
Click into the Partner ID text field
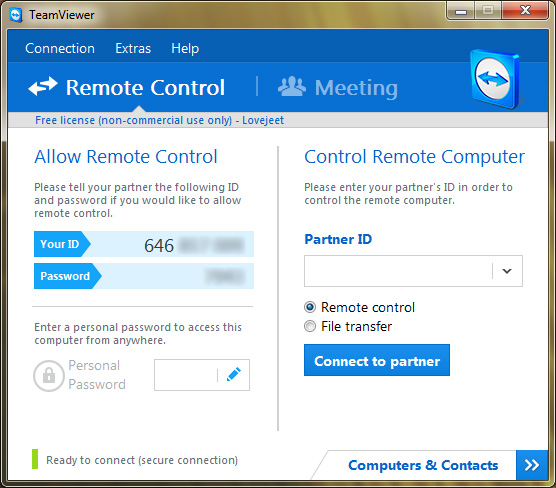pos(398,271)
